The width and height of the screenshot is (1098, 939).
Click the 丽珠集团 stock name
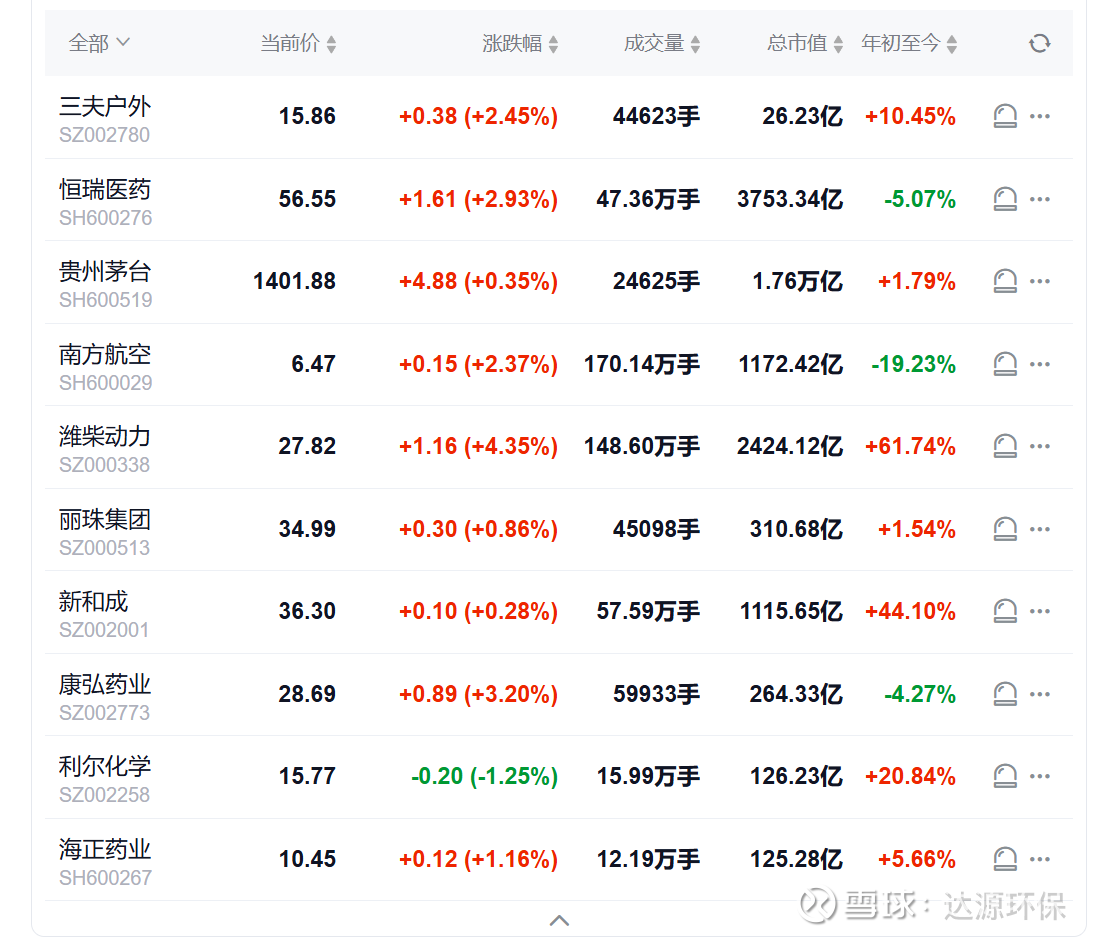tap(105, 520)
